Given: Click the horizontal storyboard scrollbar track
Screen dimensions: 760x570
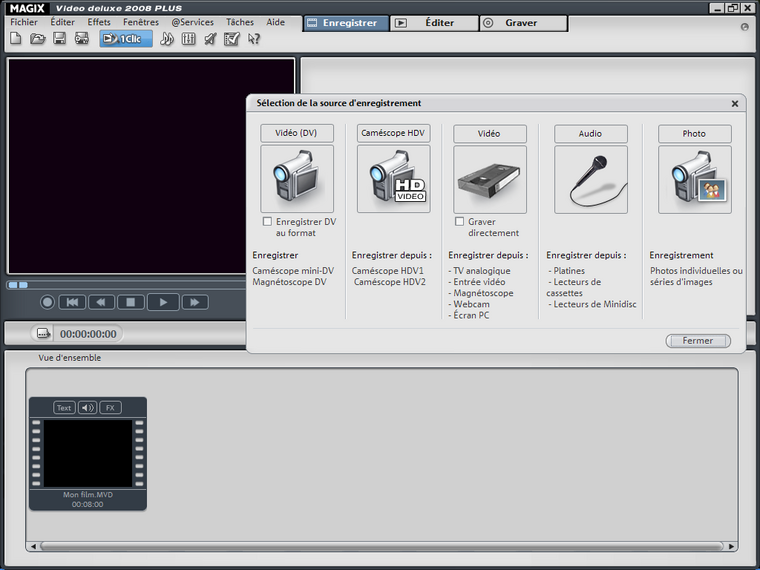Looking at the screenshot, I should pos(382,546).
